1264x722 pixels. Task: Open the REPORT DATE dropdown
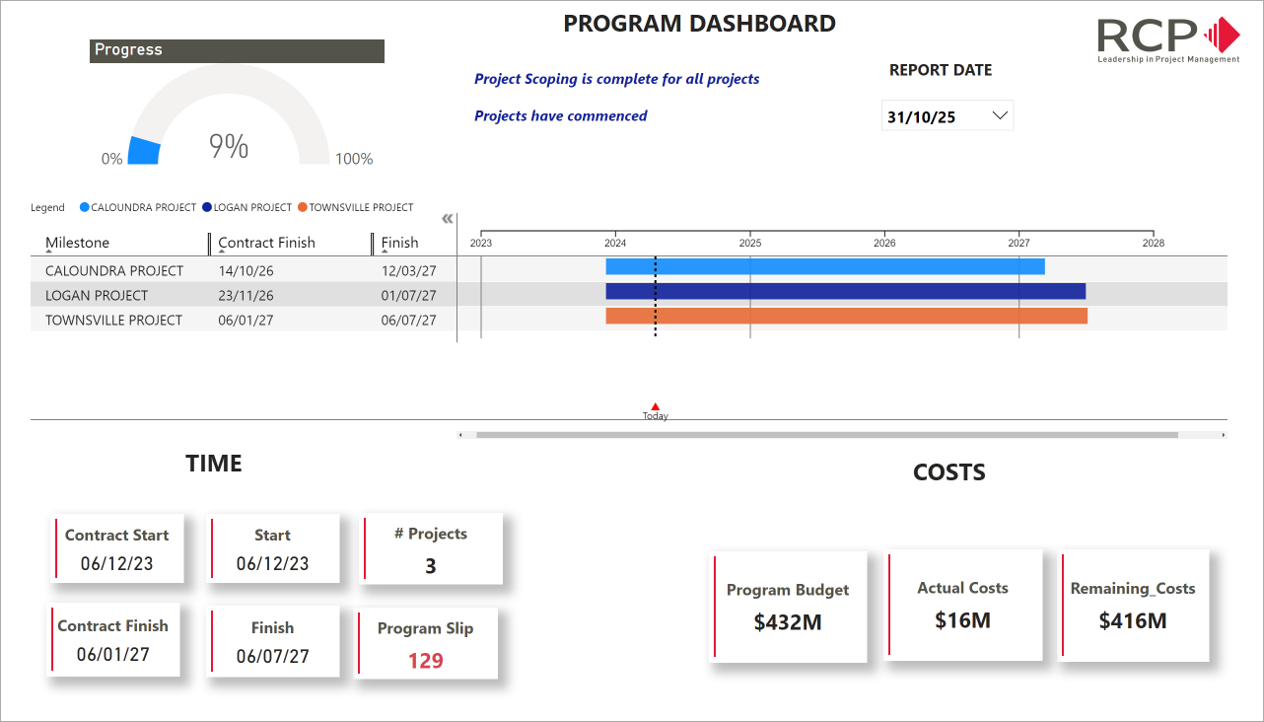tap(999, 115)
